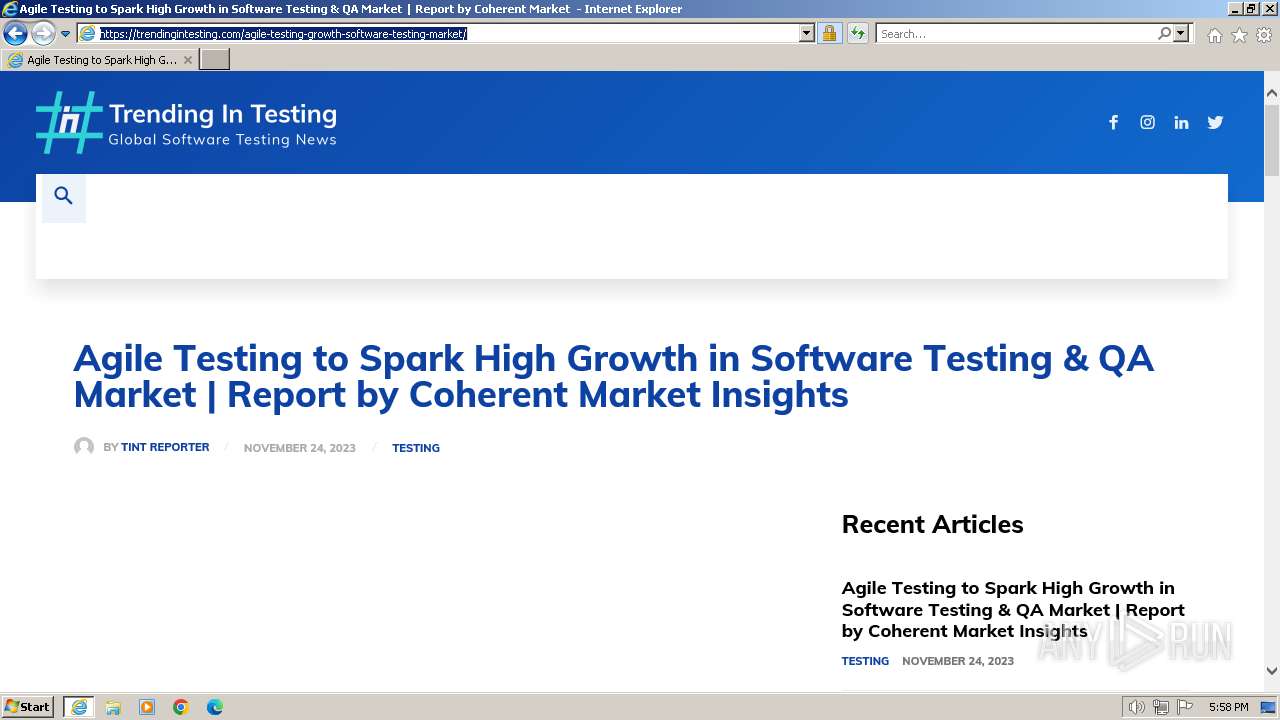Click the main article headline

613,376
